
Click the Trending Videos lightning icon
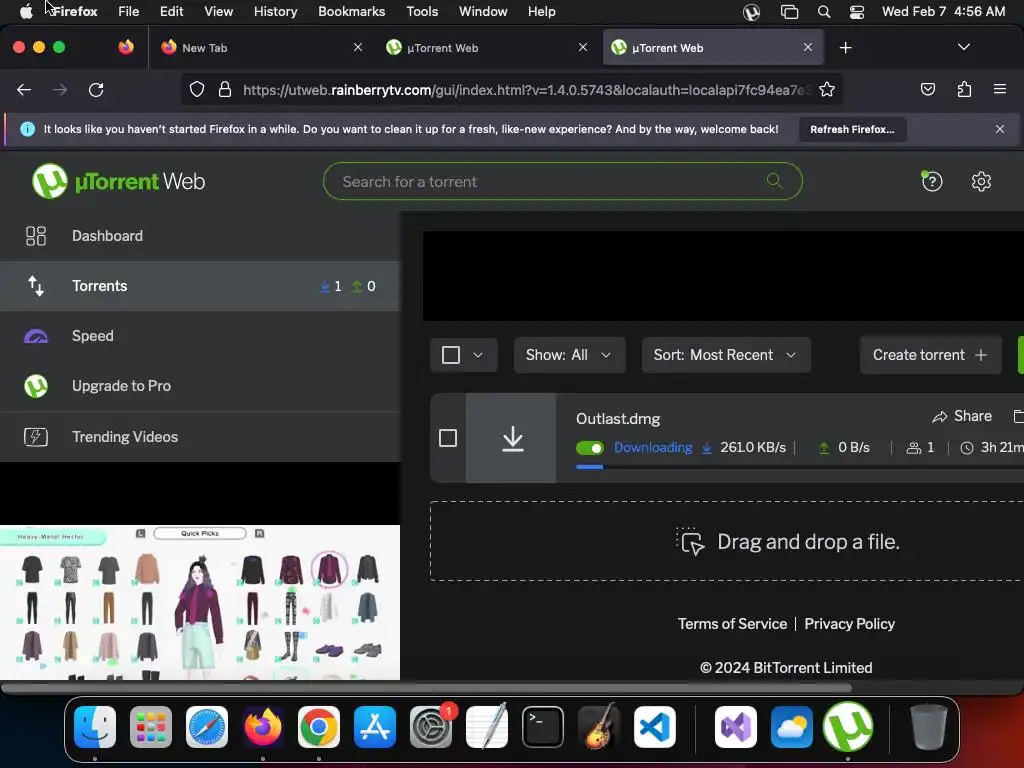coord(36,436)
